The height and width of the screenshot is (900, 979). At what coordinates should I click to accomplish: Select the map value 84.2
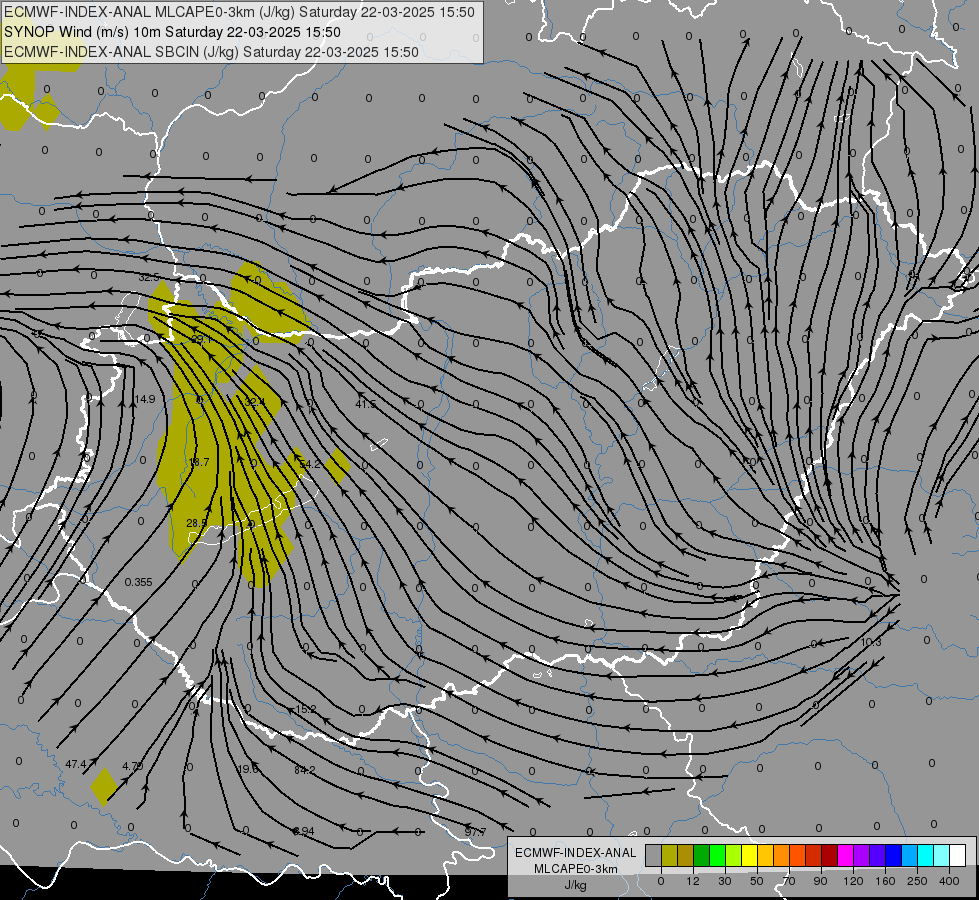[x=305, y=770]
